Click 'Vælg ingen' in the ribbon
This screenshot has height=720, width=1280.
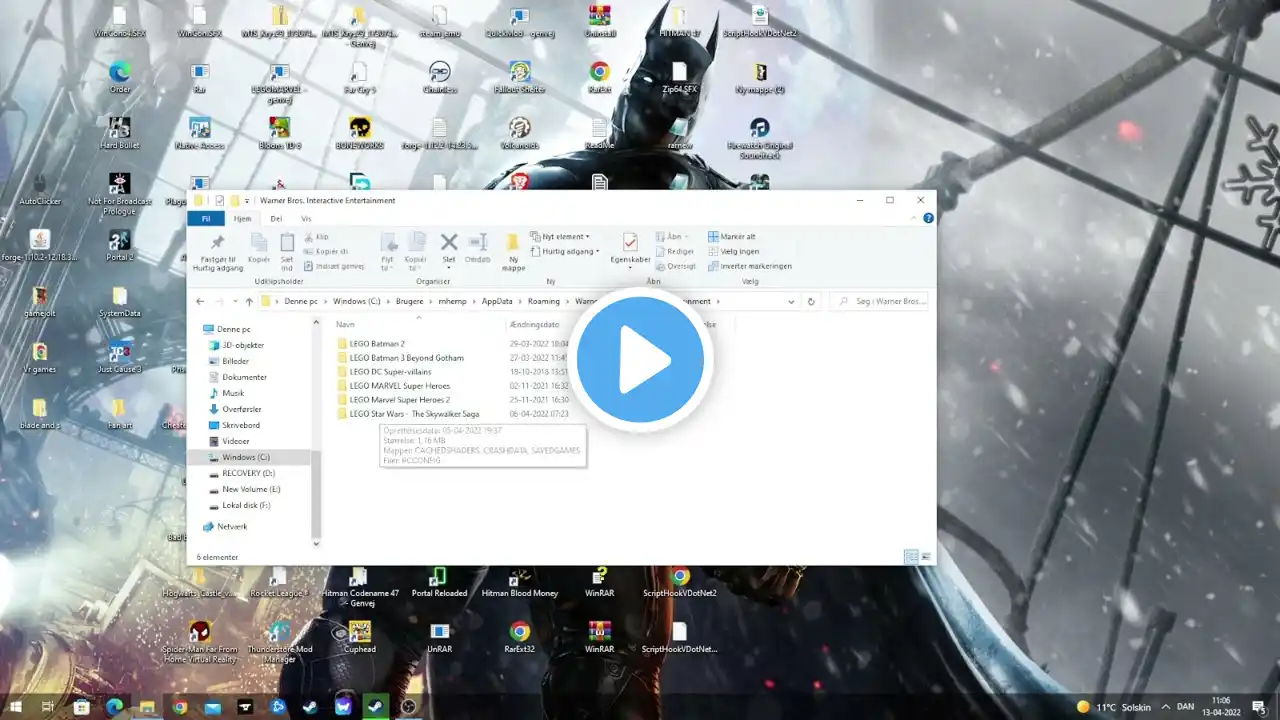tap(733, 251)
